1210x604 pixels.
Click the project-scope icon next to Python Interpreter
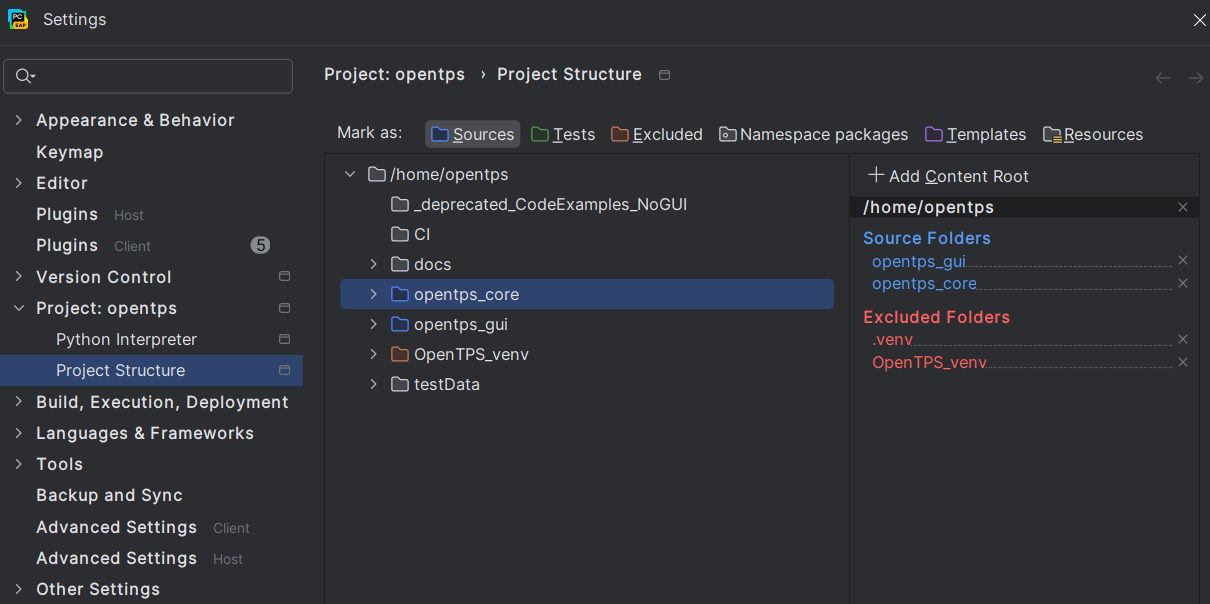(284, 340)
